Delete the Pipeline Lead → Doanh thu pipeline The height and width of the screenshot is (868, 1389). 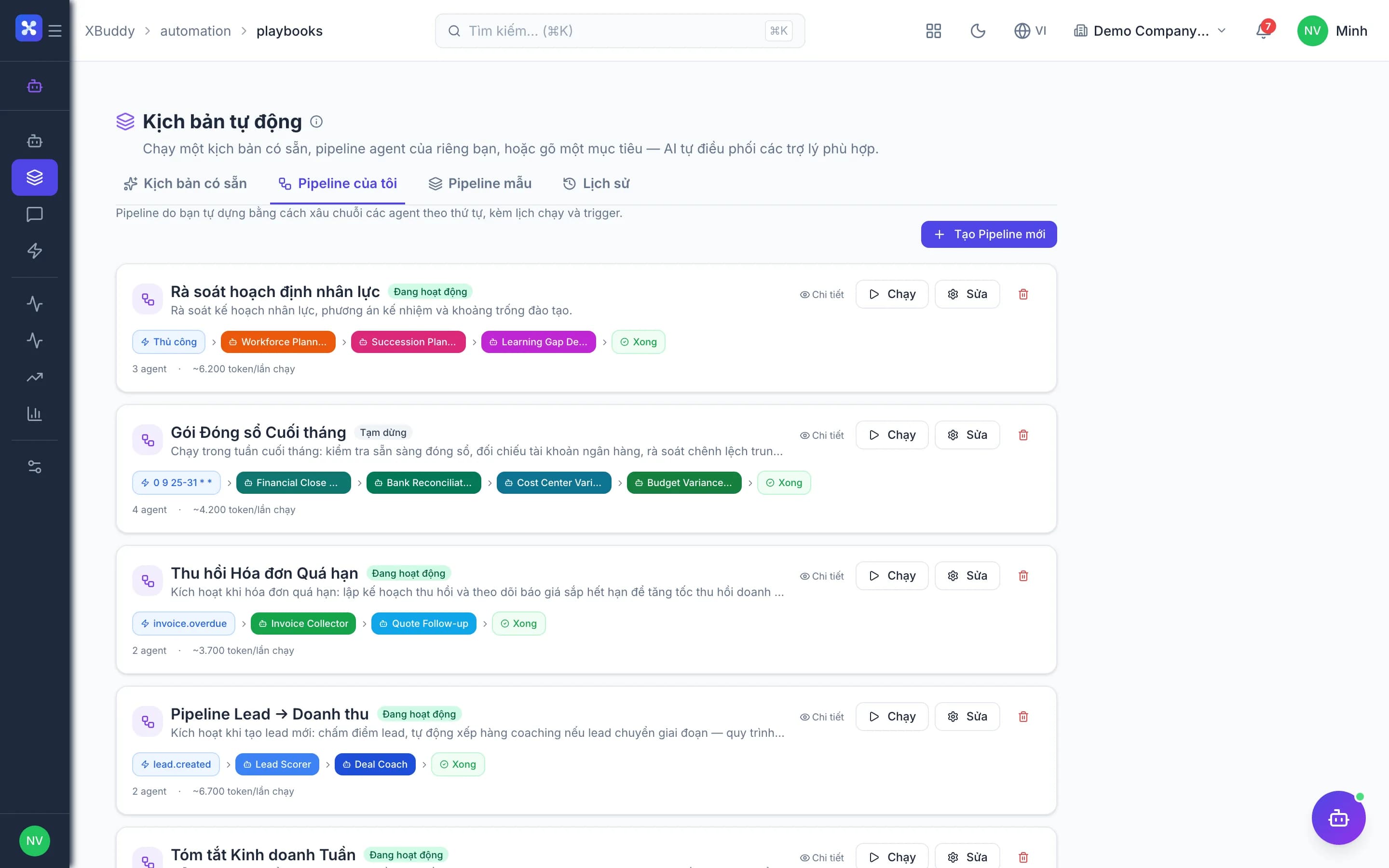pos(1023,717)
